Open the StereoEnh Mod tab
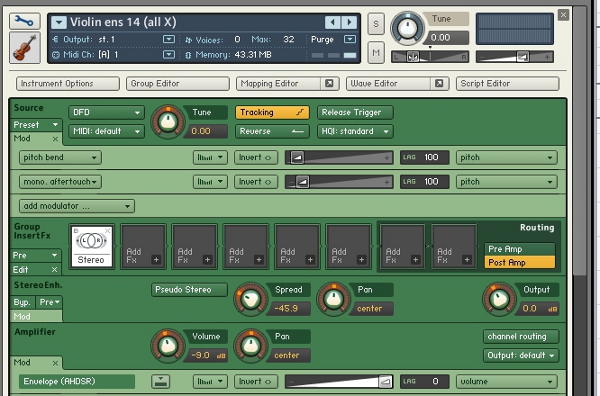600x396 pixels. click(36, 316)
